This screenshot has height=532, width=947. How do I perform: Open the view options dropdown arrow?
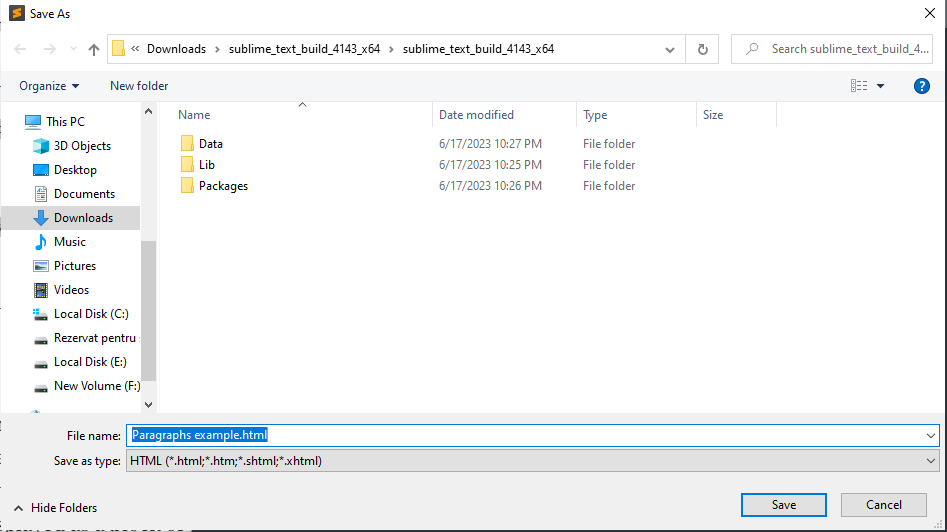click(x=881, y=86)
